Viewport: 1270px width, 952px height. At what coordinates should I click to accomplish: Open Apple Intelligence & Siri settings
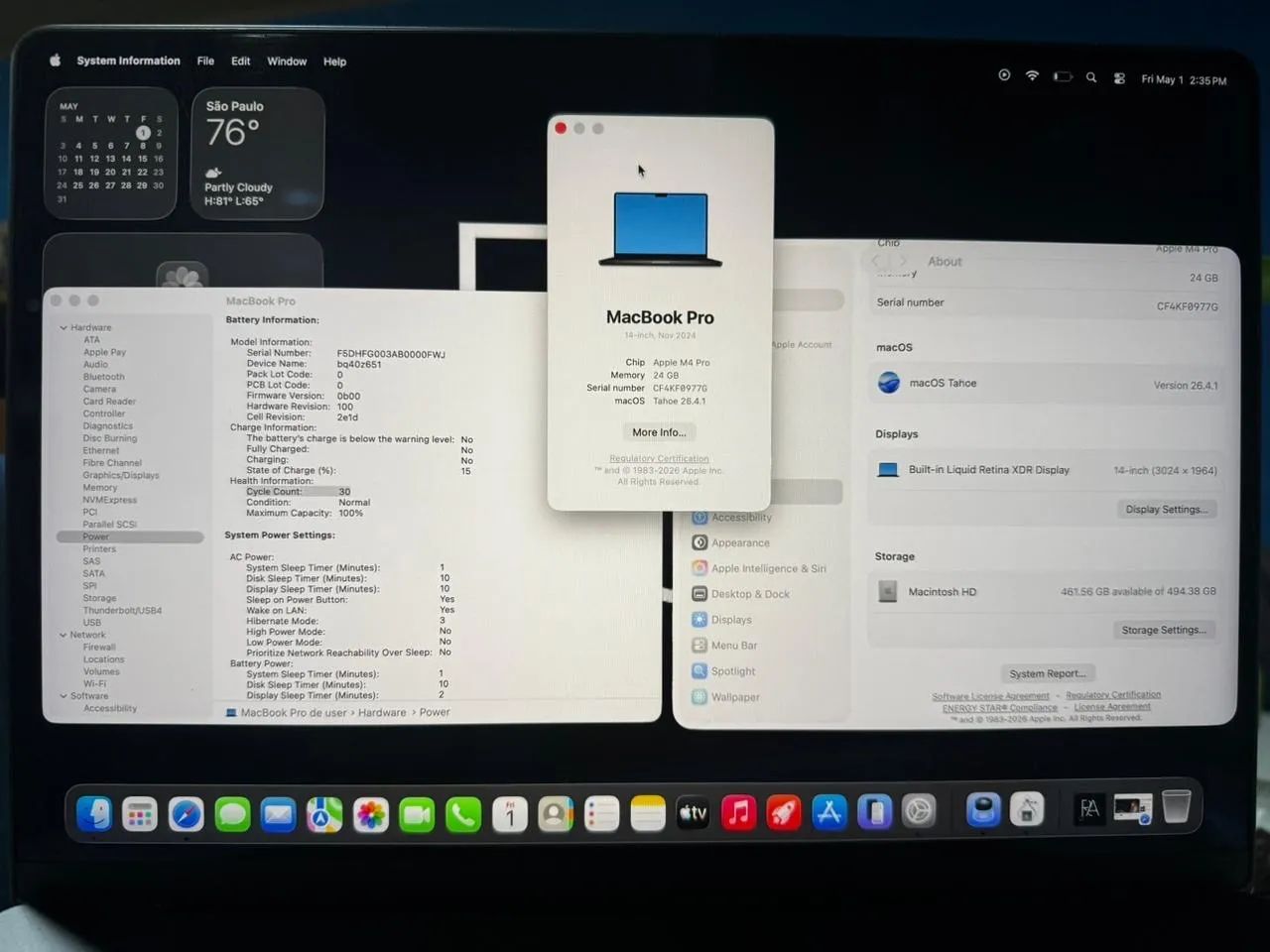[x=759, y=568]
